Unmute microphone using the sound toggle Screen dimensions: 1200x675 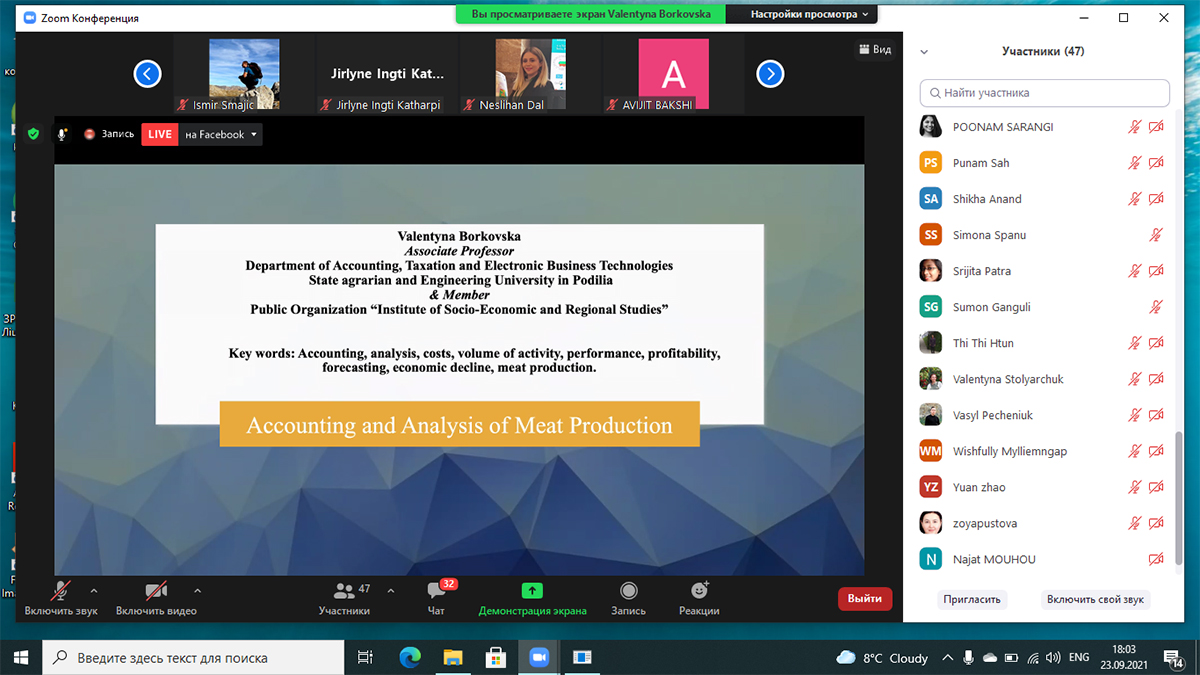tap(61, 592)
